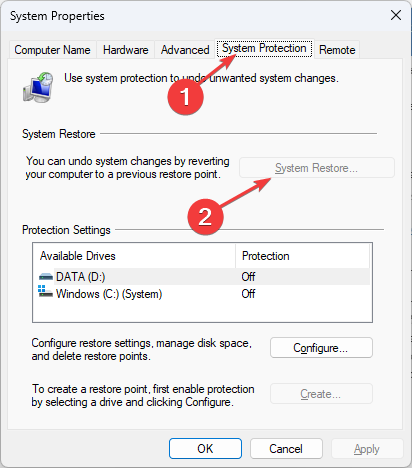Image resolution: width=412 pixels, height=468 pixels.
Task: Switch to the Computer Name tab
Action: point(52,50)
